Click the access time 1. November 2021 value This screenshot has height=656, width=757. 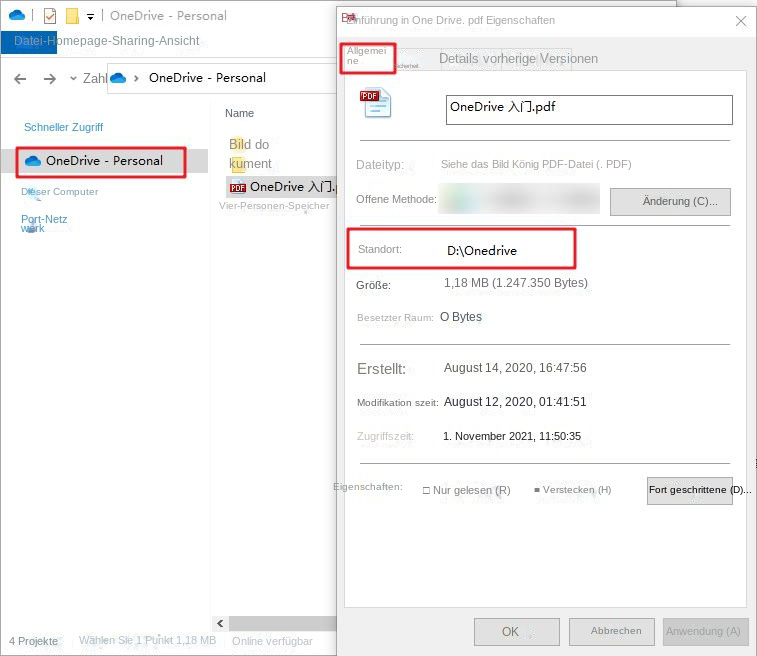pyautogui.click(x=512, y=436)
